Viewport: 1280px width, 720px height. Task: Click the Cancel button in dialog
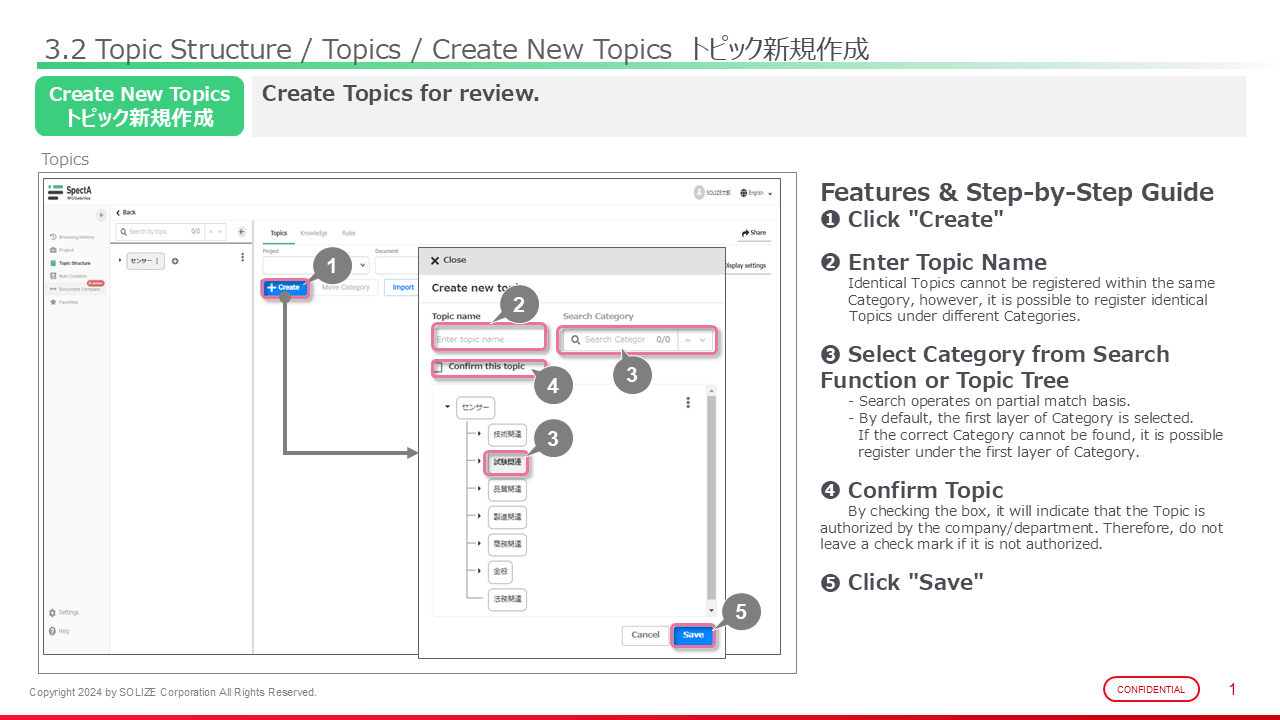(x=645, y=635)
